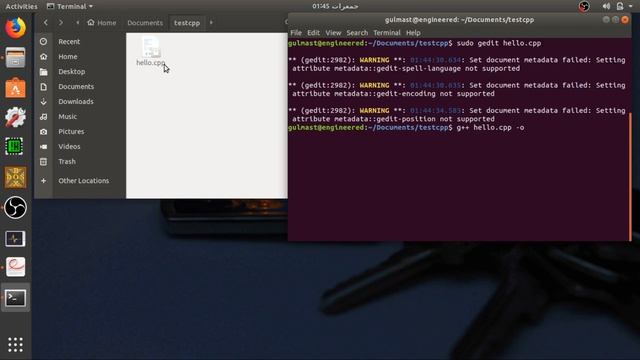Viewport: 640px width, 360px height.
Task: Open Trash in Files sidebar
Action: 67,162
